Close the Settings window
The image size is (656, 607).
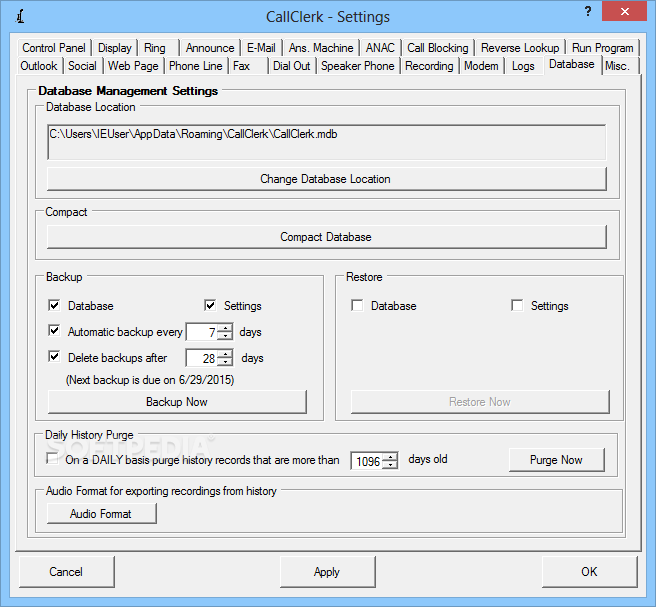(x=625, y=12)
